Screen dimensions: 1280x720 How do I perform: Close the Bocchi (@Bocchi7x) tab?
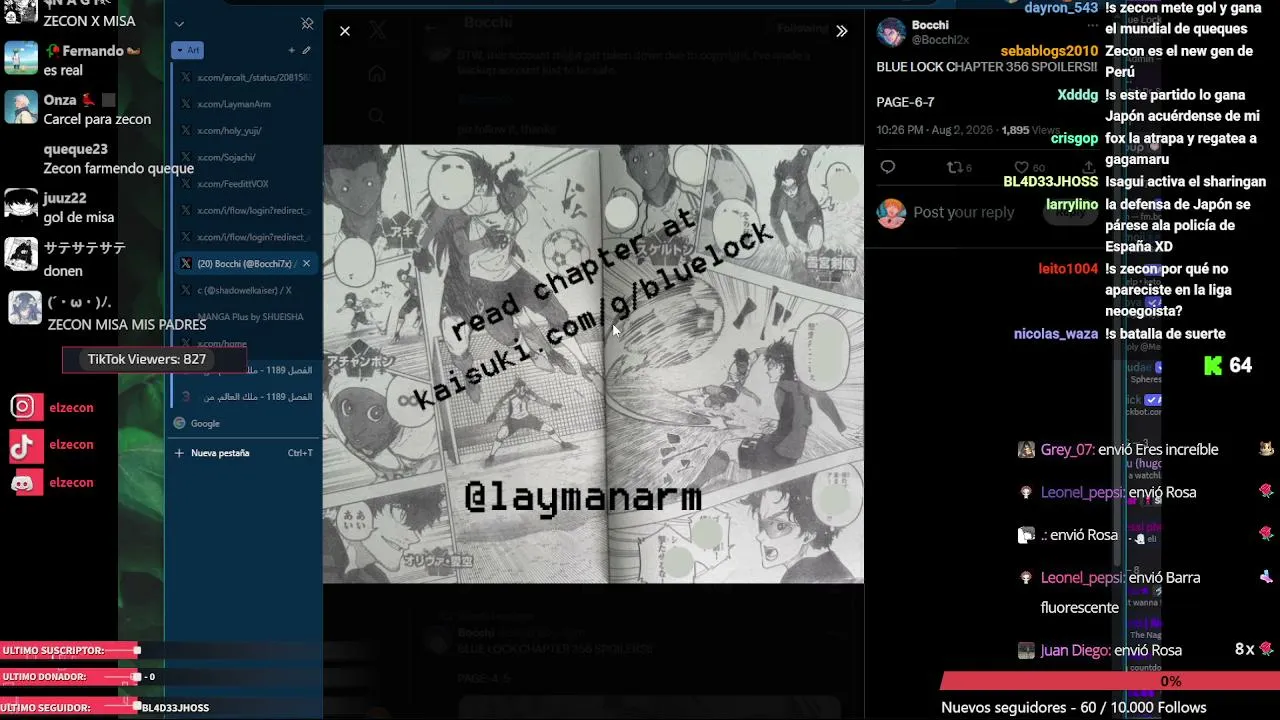pos(306,264)
